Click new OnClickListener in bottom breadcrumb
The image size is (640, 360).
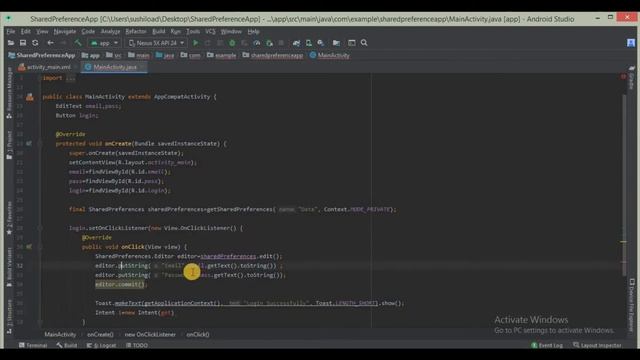(150, 335)
